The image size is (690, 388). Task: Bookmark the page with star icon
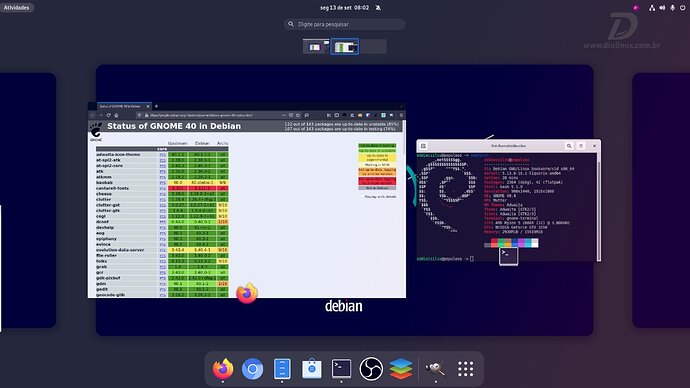[298, 115]
